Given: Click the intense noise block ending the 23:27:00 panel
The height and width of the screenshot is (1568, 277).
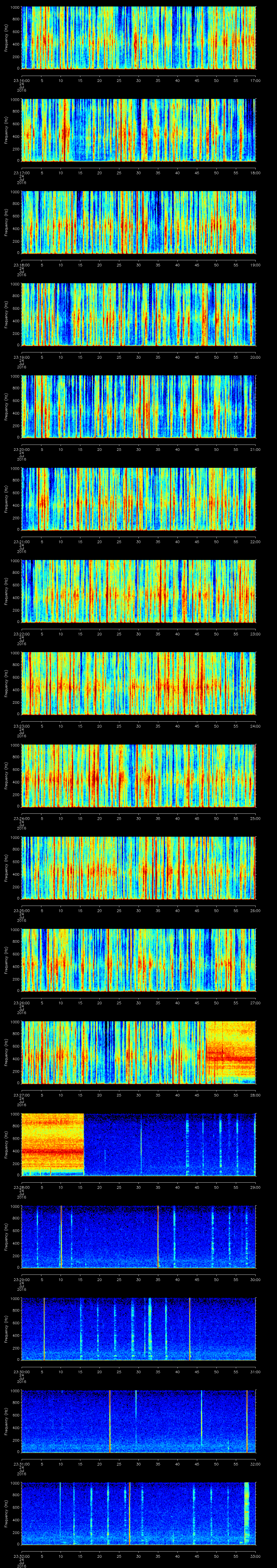Looking at the screenshot, I should (x=231, y=1052).
